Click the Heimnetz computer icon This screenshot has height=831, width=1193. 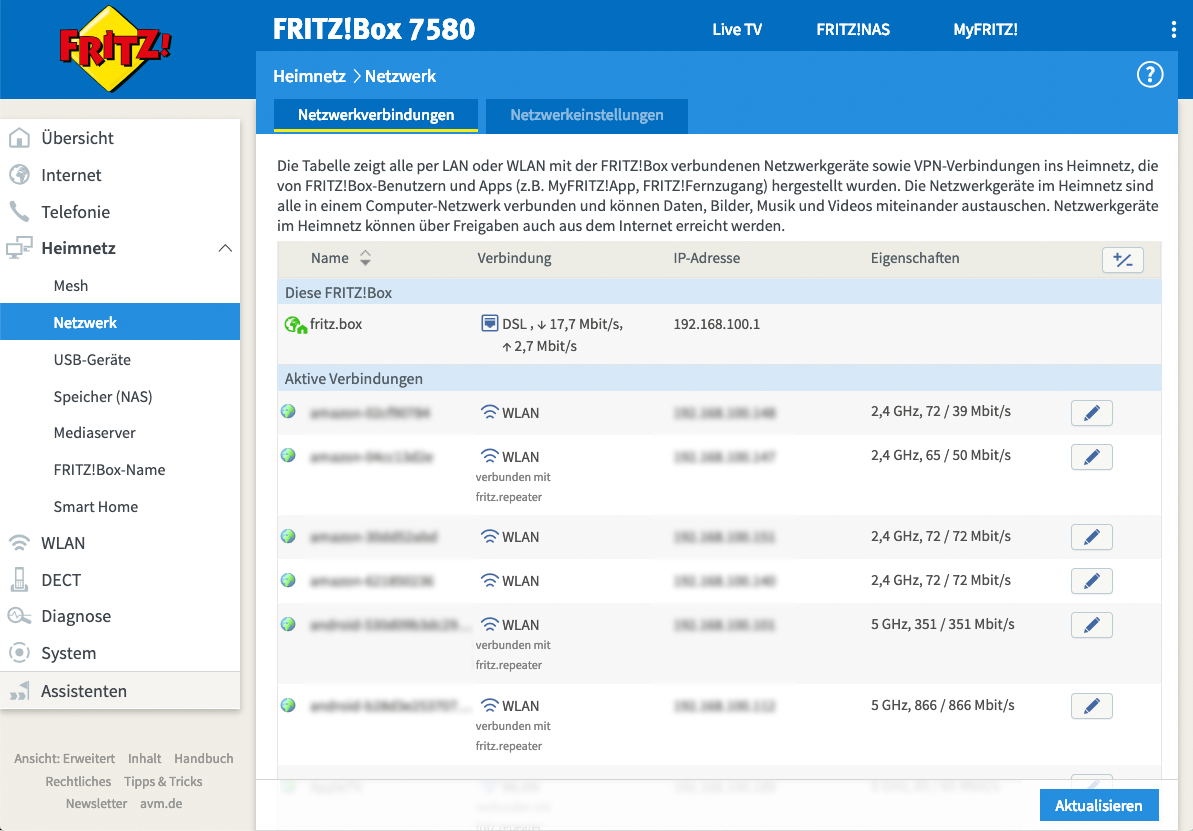point(19,248)
